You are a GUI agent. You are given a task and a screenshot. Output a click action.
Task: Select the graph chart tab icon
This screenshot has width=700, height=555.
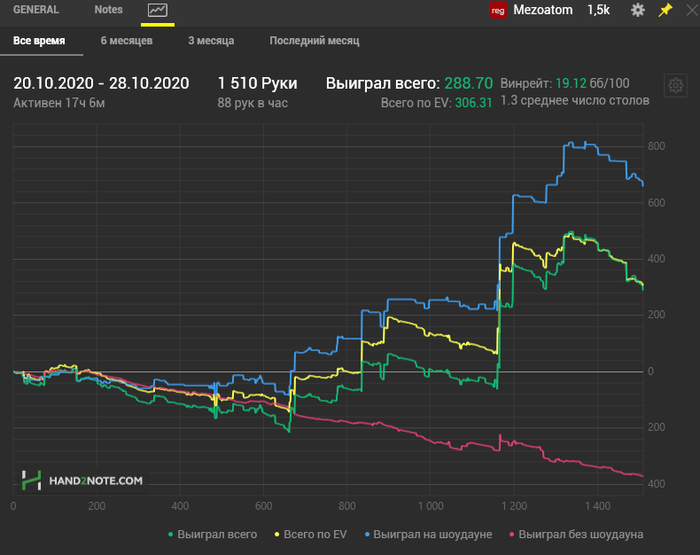[x=158, y=10]
